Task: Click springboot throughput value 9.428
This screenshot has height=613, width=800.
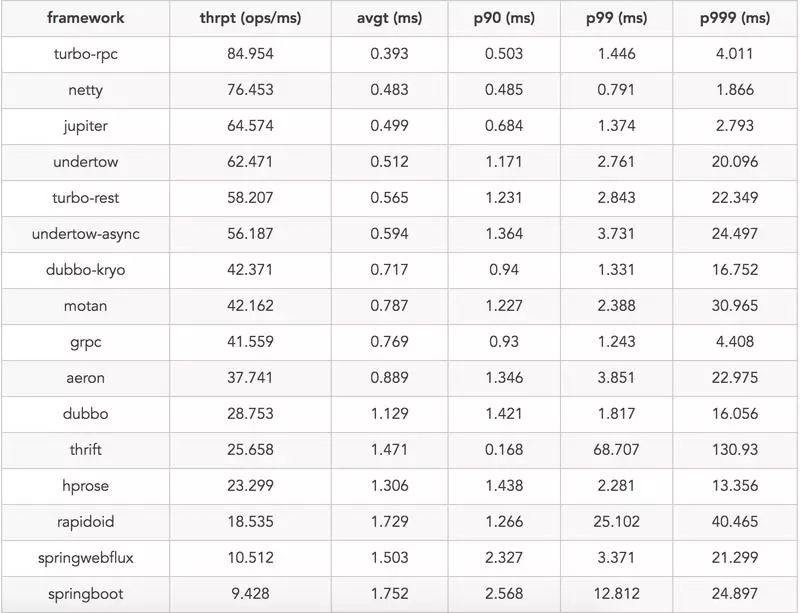Action: [251, 594]
